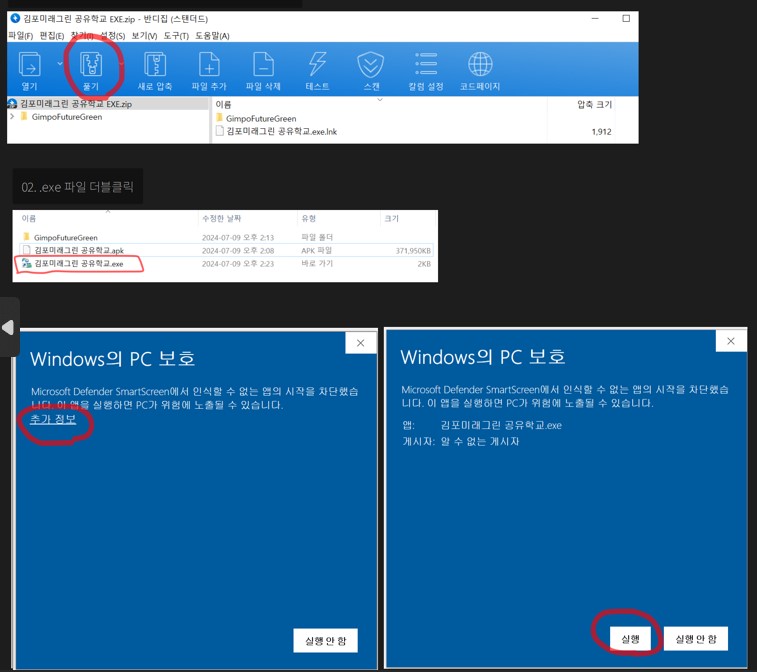Open the 편집(E) menu
This screenshot has width=757, height=672.
point(52,36)
